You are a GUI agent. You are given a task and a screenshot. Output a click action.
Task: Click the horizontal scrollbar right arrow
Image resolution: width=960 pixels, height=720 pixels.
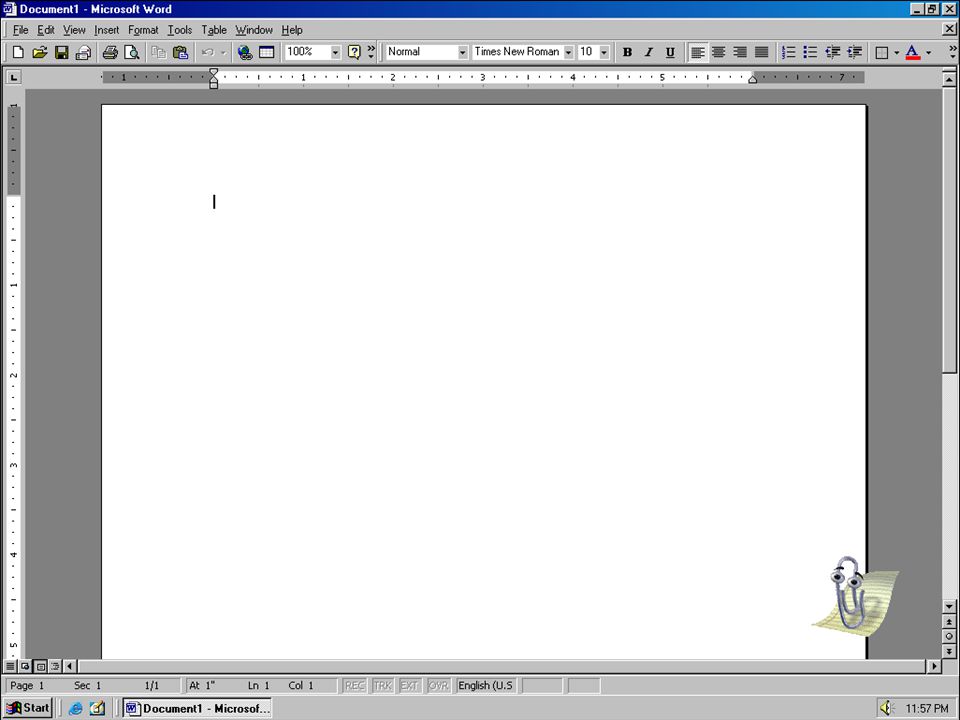click(934, 666)
